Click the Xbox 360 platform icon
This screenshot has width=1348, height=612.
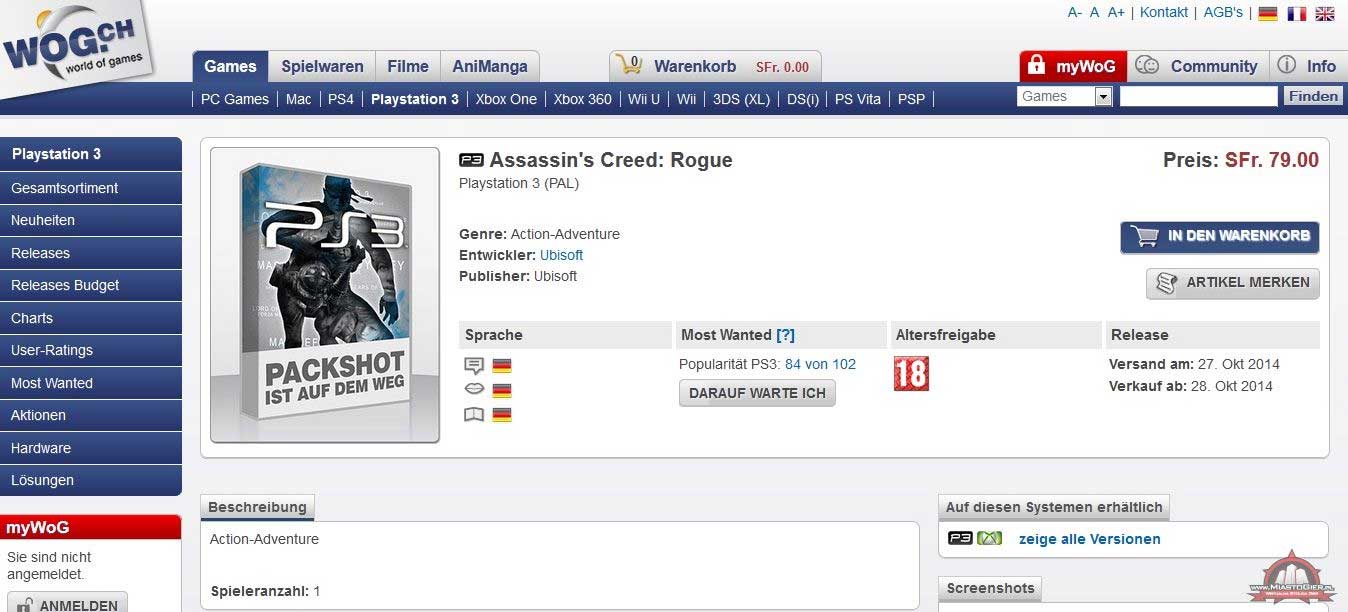pyautogui.click(x=989, y=538)
